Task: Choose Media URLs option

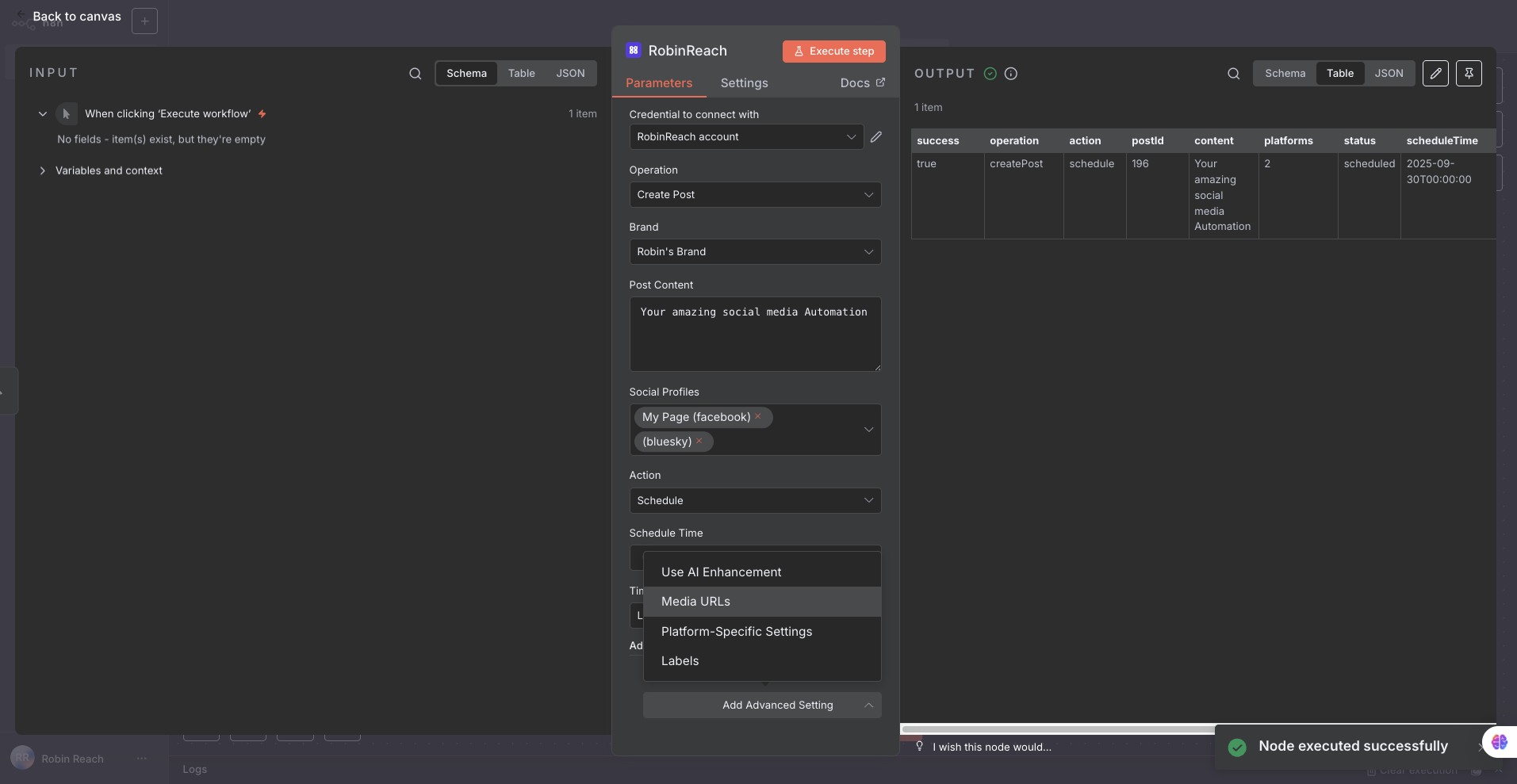Action: (762, 602)
